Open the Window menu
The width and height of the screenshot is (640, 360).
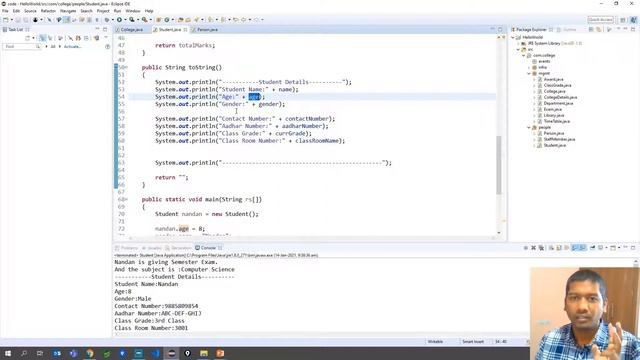tap(133, 11)
